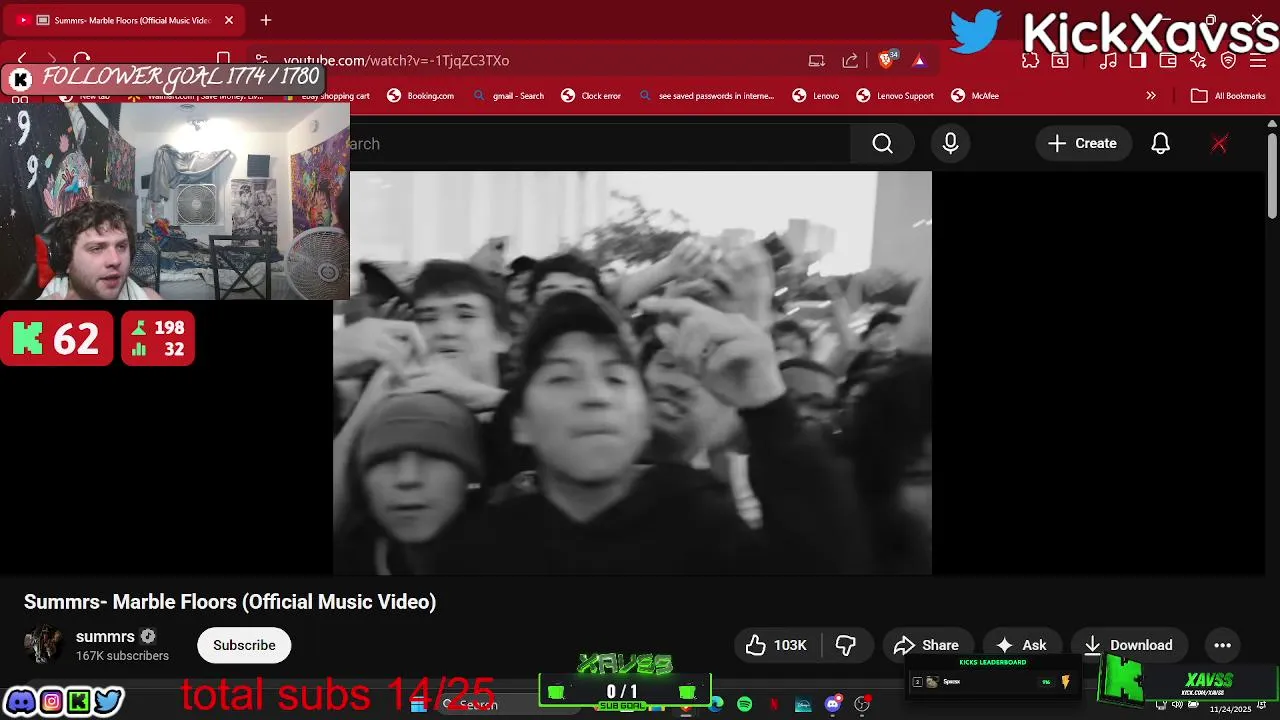
Task: Toggle the browser sidebar panel icon
Action: pyautogui.click(x=1138, y=61)
